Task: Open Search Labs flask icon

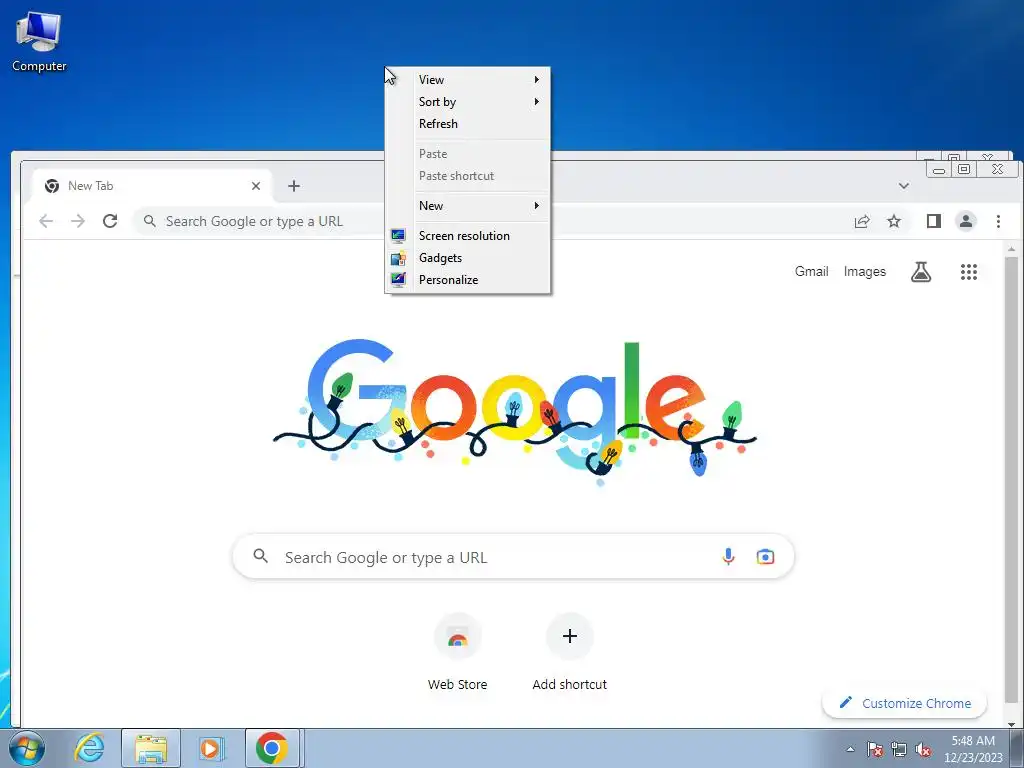Action: tap(921, 272)
